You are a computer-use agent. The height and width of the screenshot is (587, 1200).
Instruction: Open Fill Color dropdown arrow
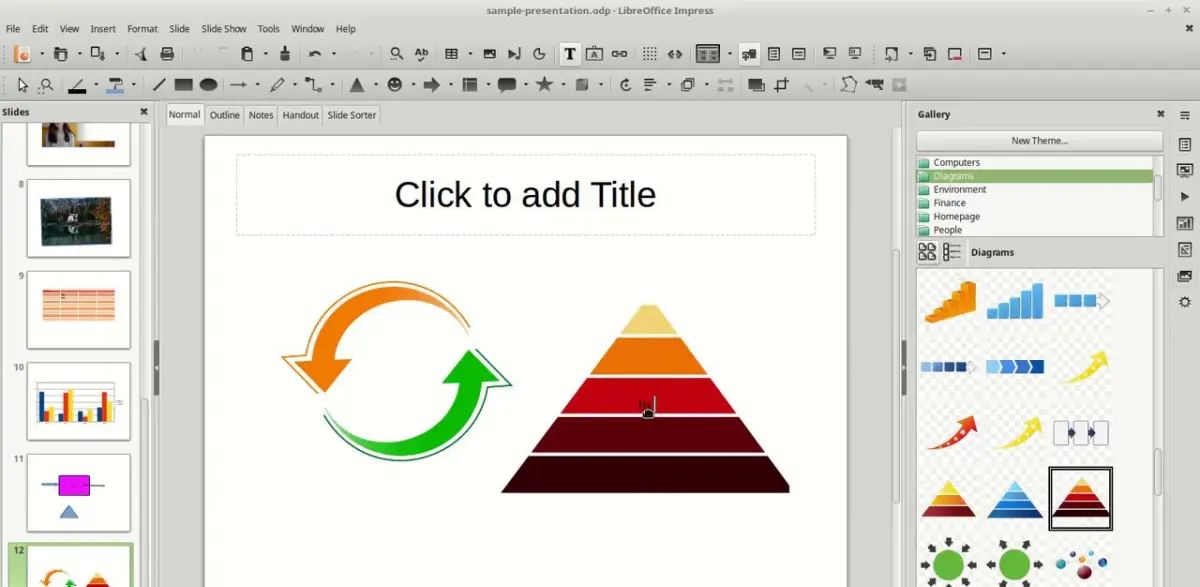pos(135,85)
